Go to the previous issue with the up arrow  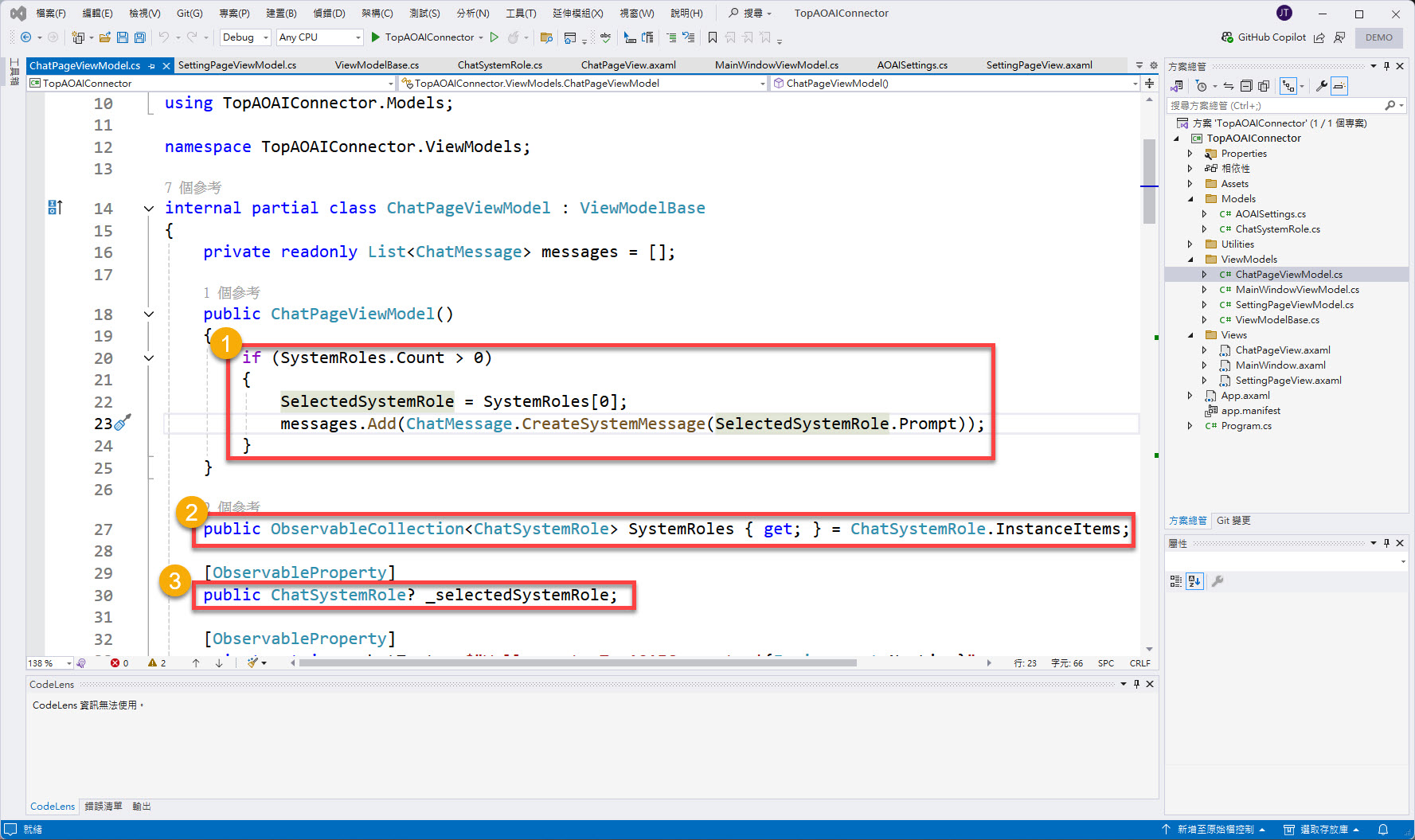pos(196,663)
